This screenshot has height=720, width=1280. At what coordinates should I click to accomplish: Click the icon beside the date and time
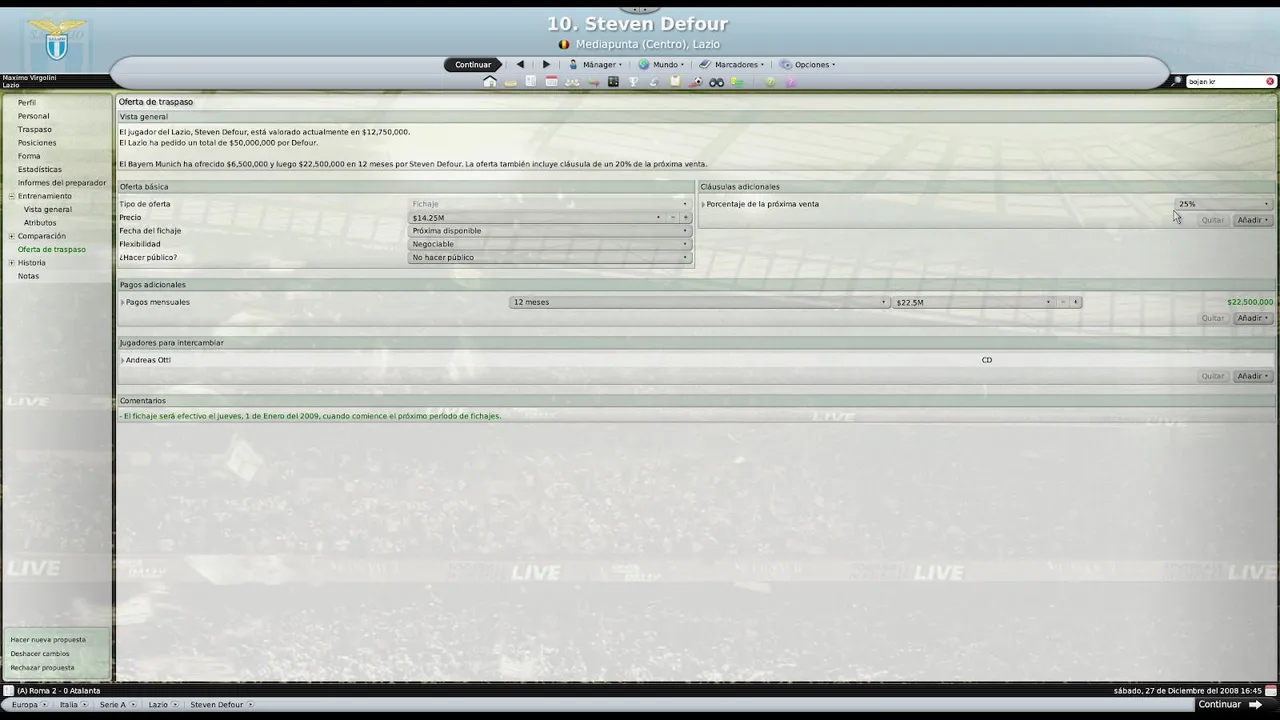(1271, 690)
